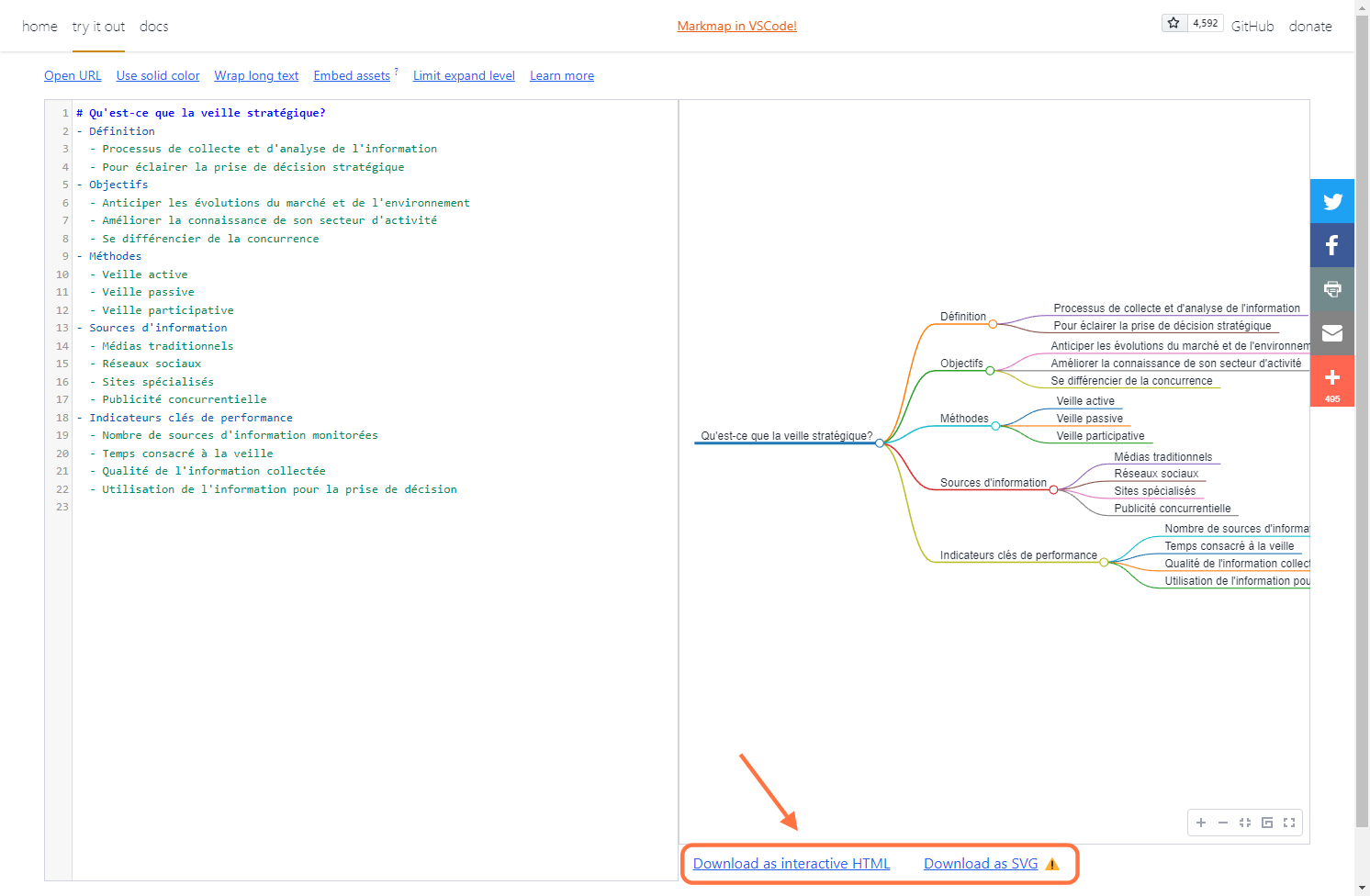Toggle Use solid color option
The image size is (1370, 896).
coord(158,75)
